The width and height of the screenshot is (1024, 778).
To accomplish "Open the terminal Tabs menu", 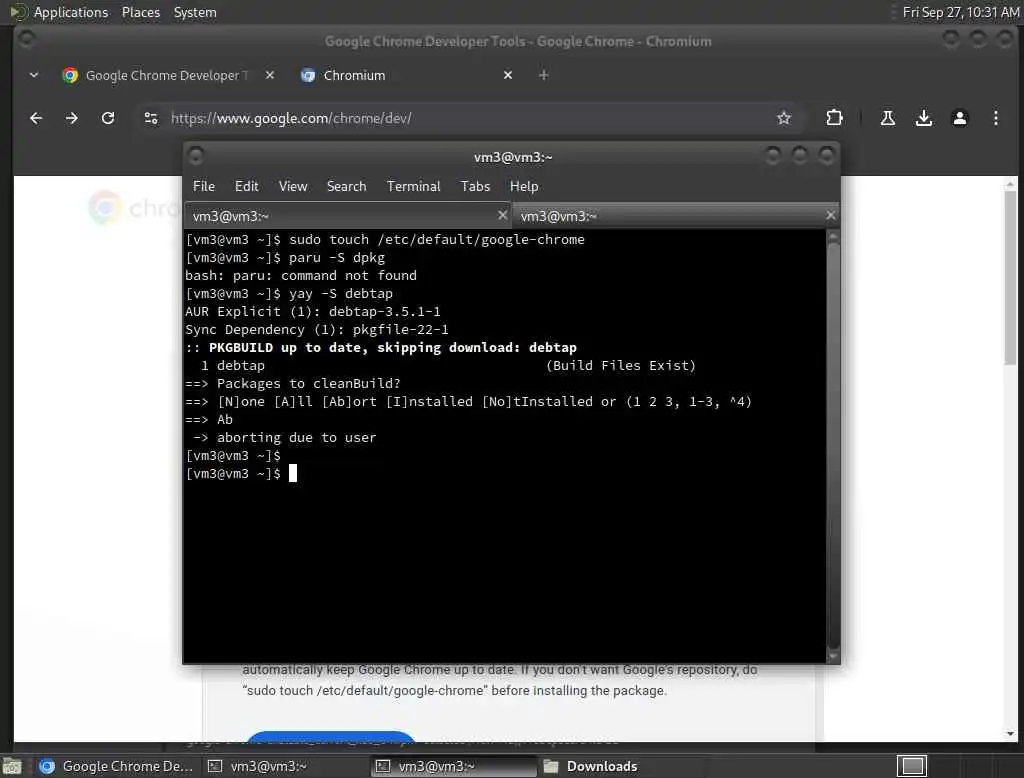I will coord(475,186).
